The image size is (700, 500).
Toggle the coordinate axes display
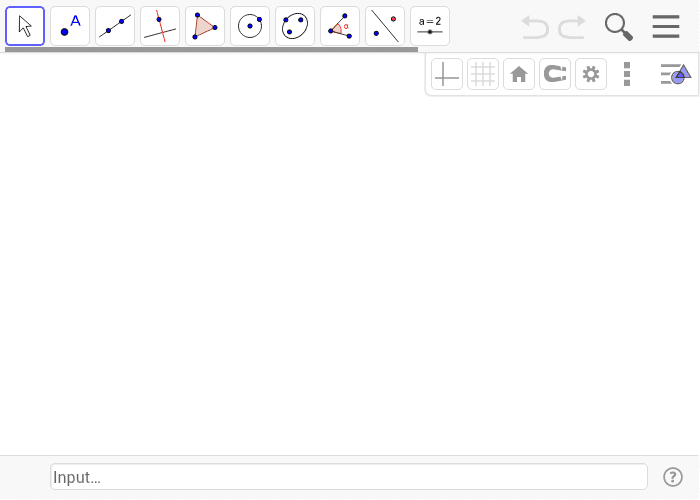pos(447,74)
